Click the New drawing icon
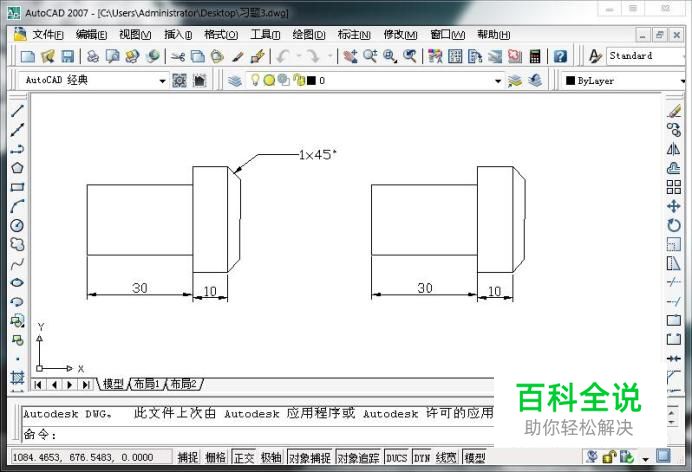The image size is (692, 472). pos(28,56)
